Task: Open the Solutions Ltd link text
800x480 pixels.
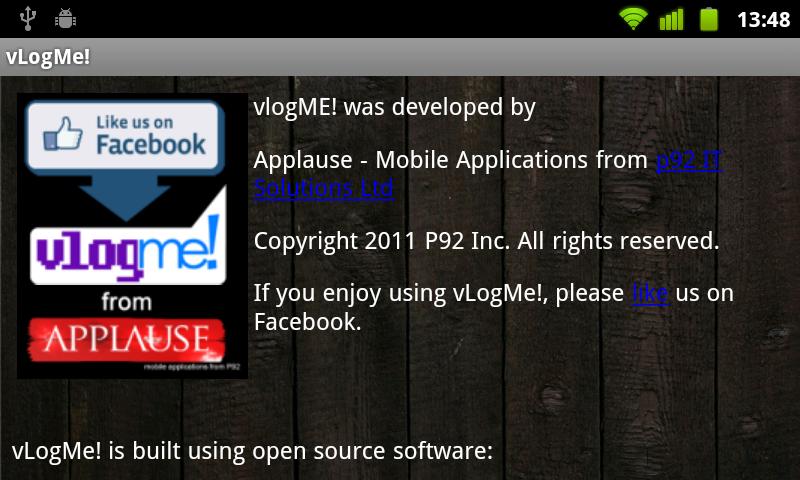Action: click(323, 188)
